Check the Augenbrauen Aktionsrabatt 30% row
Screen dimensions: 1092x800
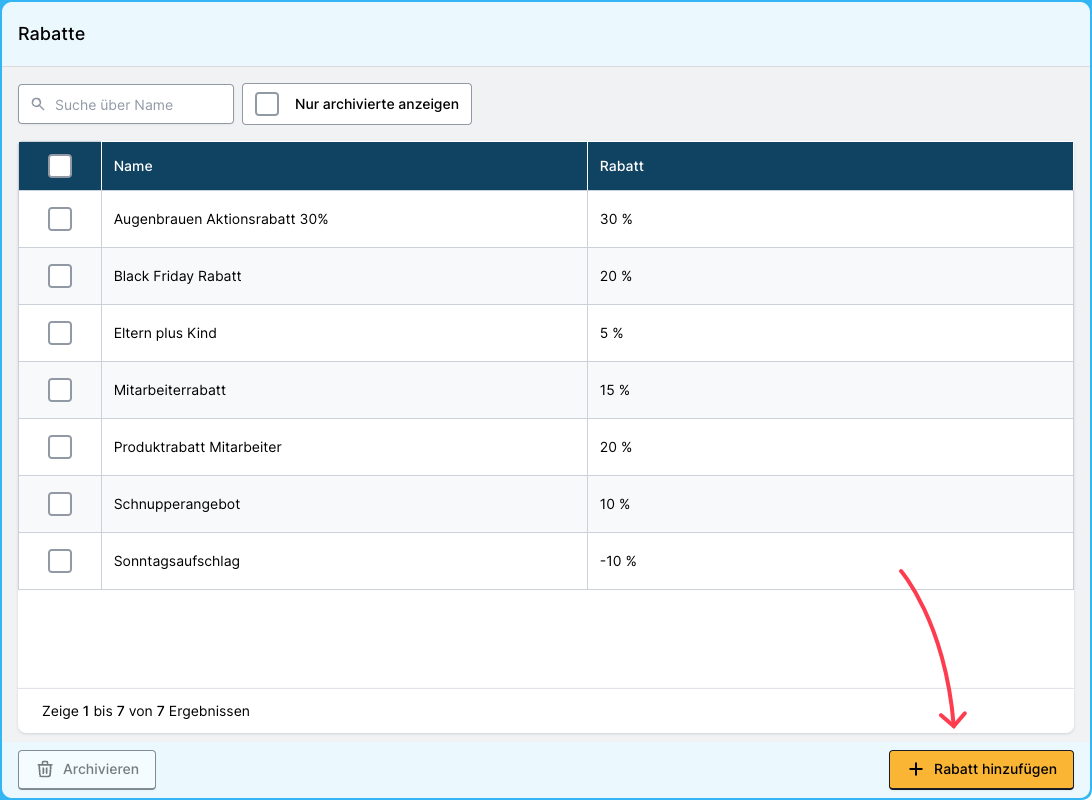(x=60, y=219)
